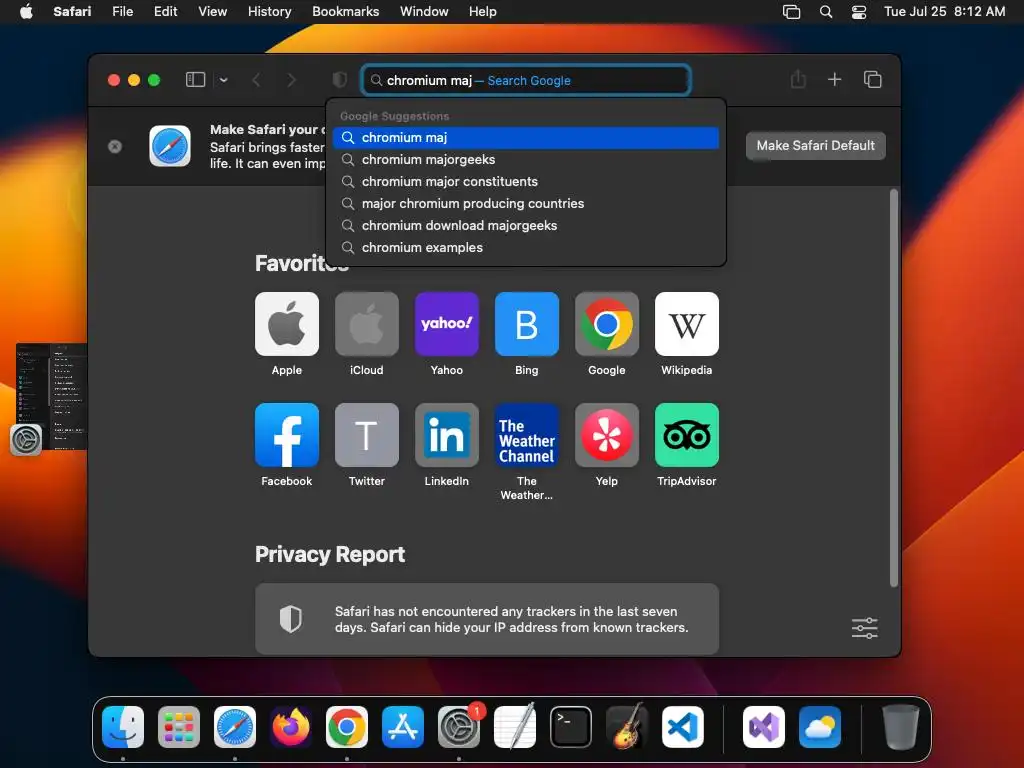Open the Trash in the Dock
1024x768 pixels.
tap(901, 727)
